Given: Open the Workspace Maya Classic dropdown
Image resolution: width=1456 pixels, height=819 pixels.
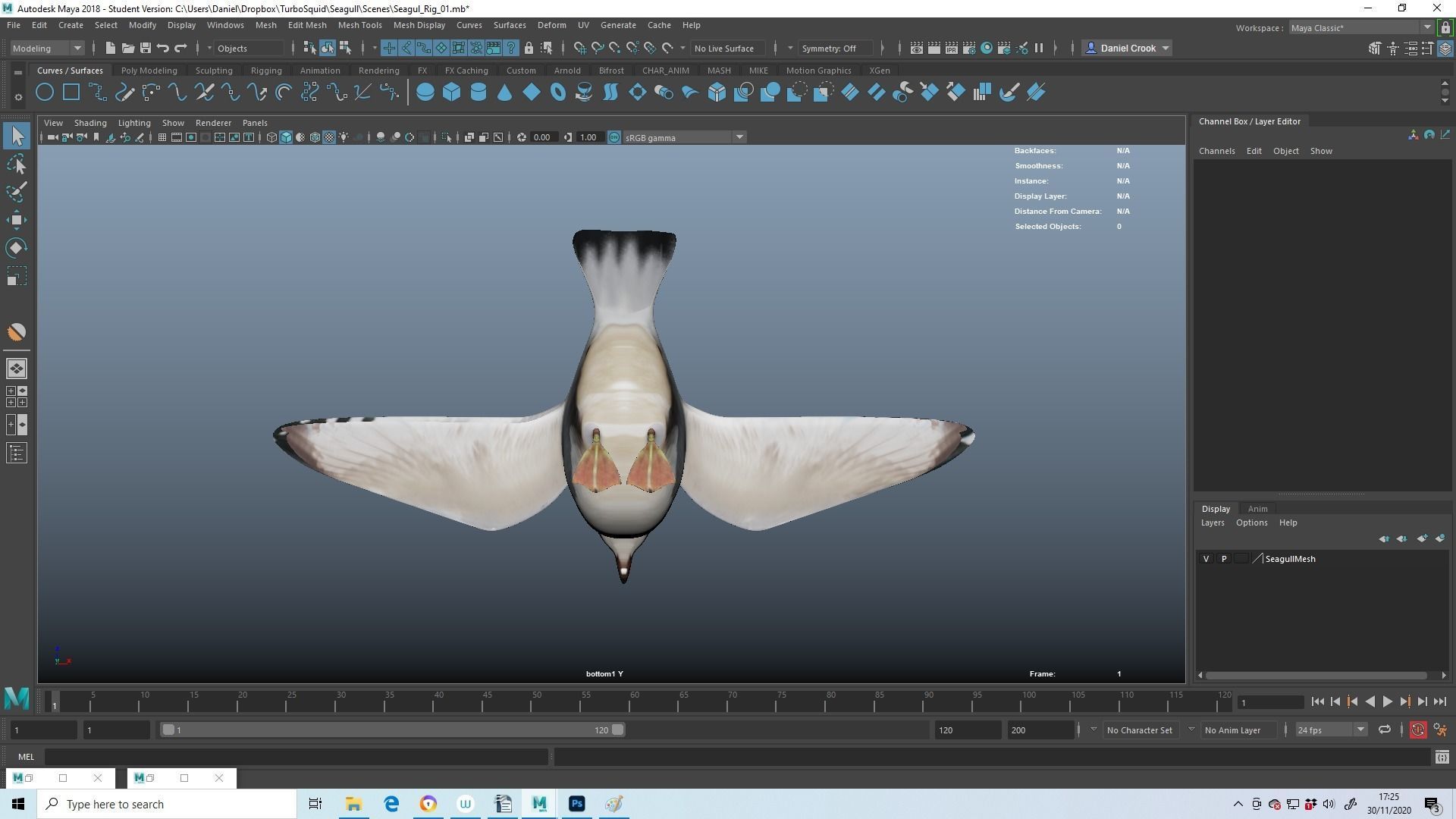Looking at the screenshot, I should [1361, 28].
